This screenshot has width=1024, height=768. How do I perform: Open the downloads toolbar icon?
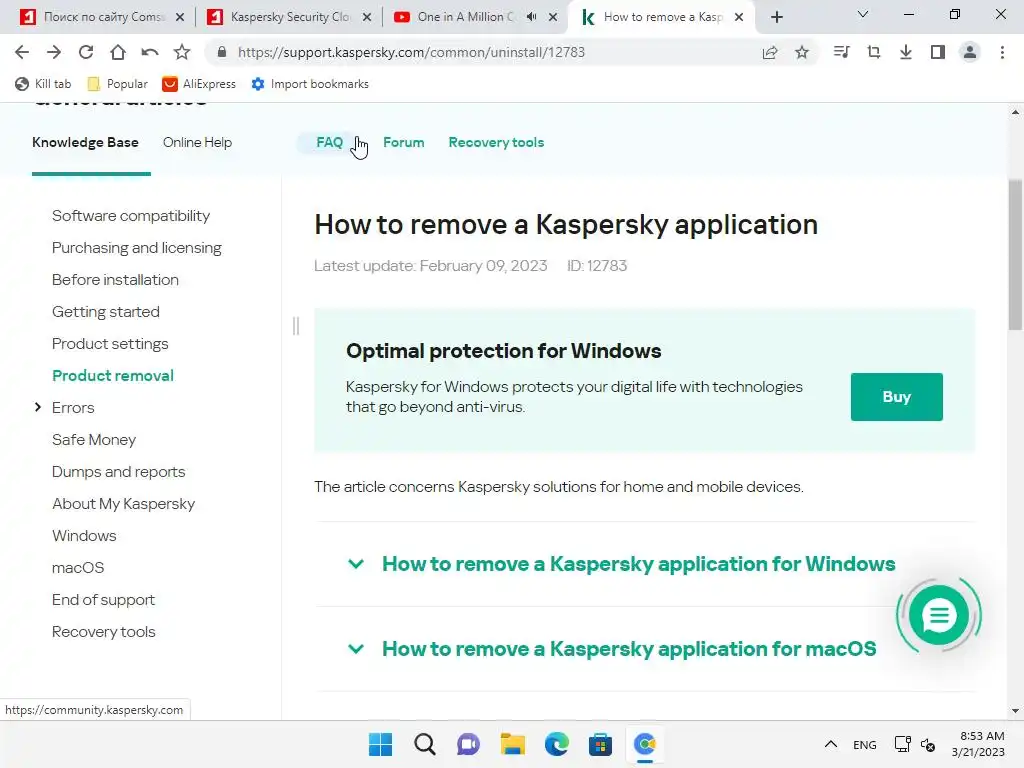(906, 52)
